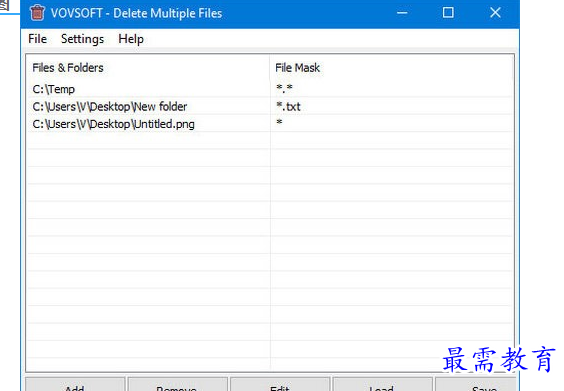Screen dimensions: 564x391
Task: Click the Load button
Action: point(382,385)
